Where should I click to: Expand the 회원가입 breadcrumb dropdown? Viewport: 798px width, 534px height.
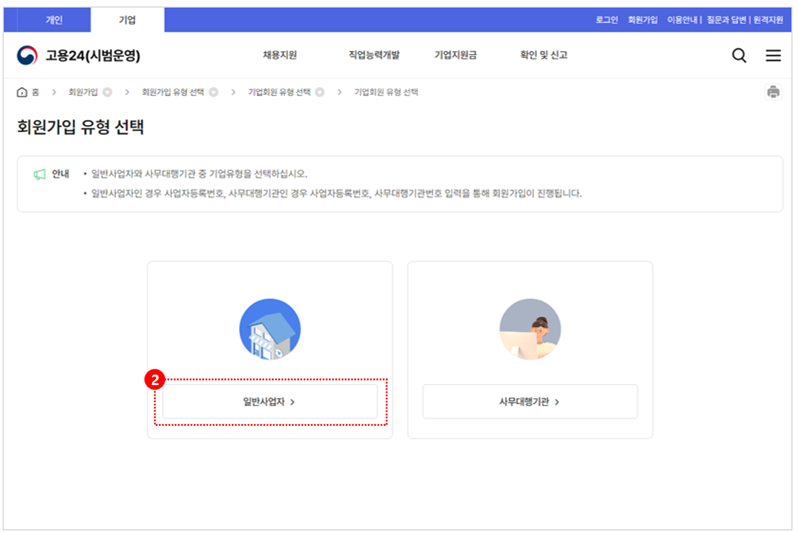(107, 92)
